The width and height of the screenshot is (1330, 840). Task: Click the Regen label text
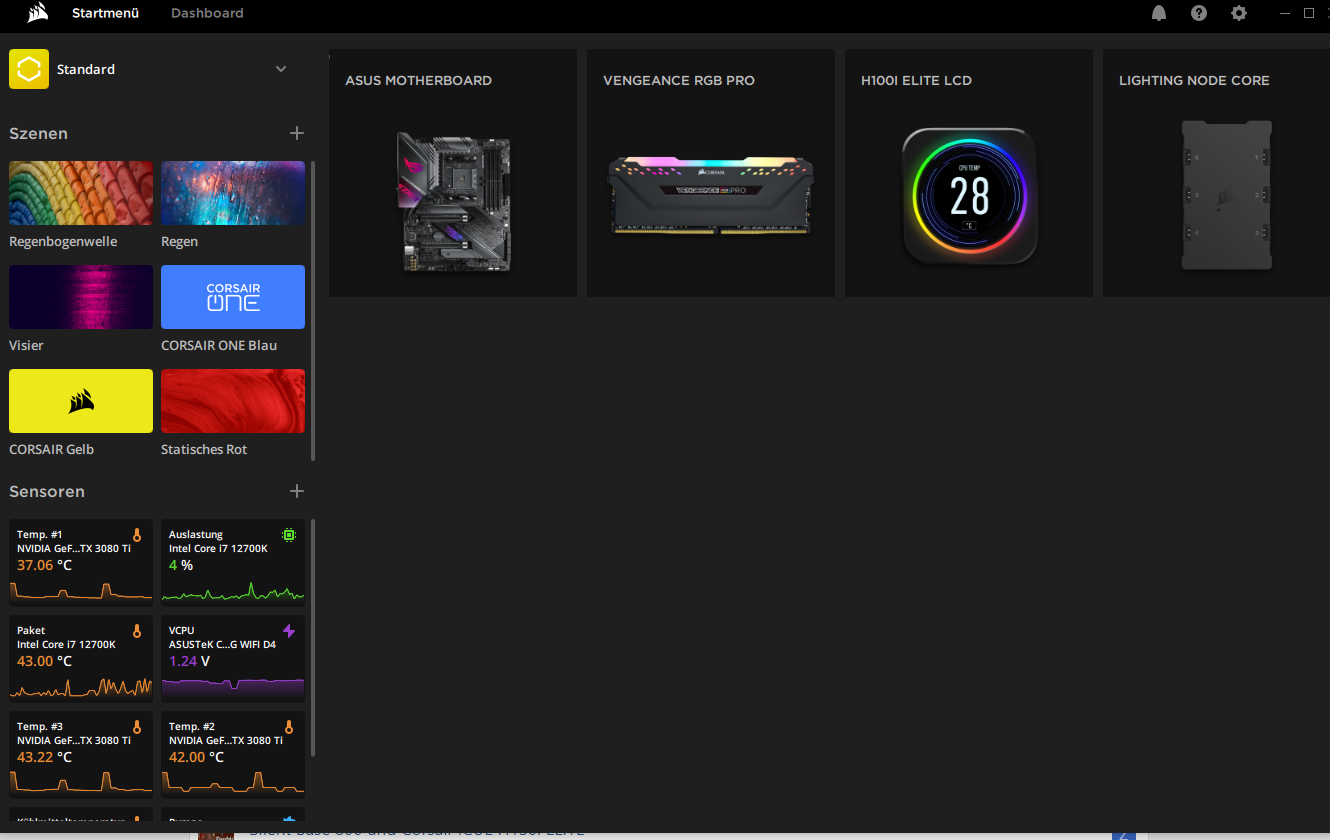tap(179, 241)
